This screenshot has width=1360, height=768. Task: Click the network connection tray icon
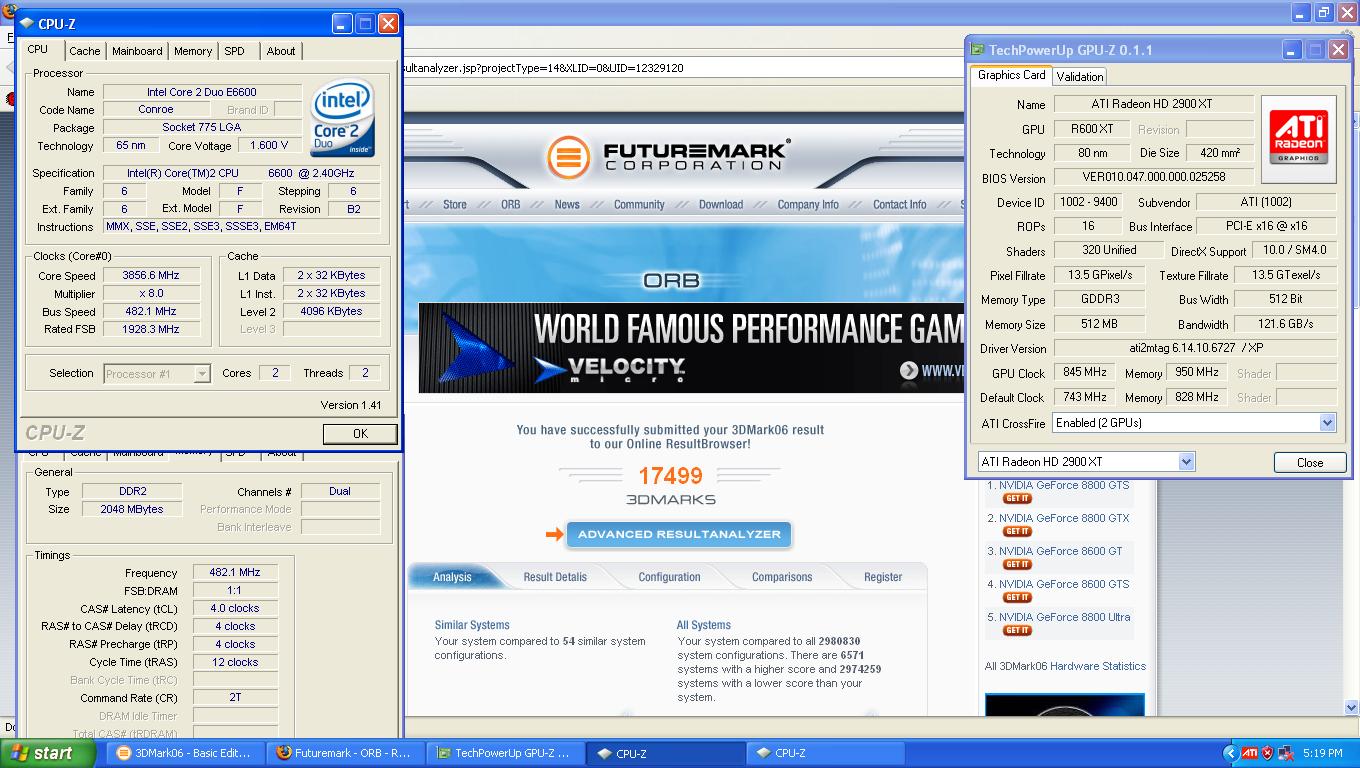(x=1284, y=753)
